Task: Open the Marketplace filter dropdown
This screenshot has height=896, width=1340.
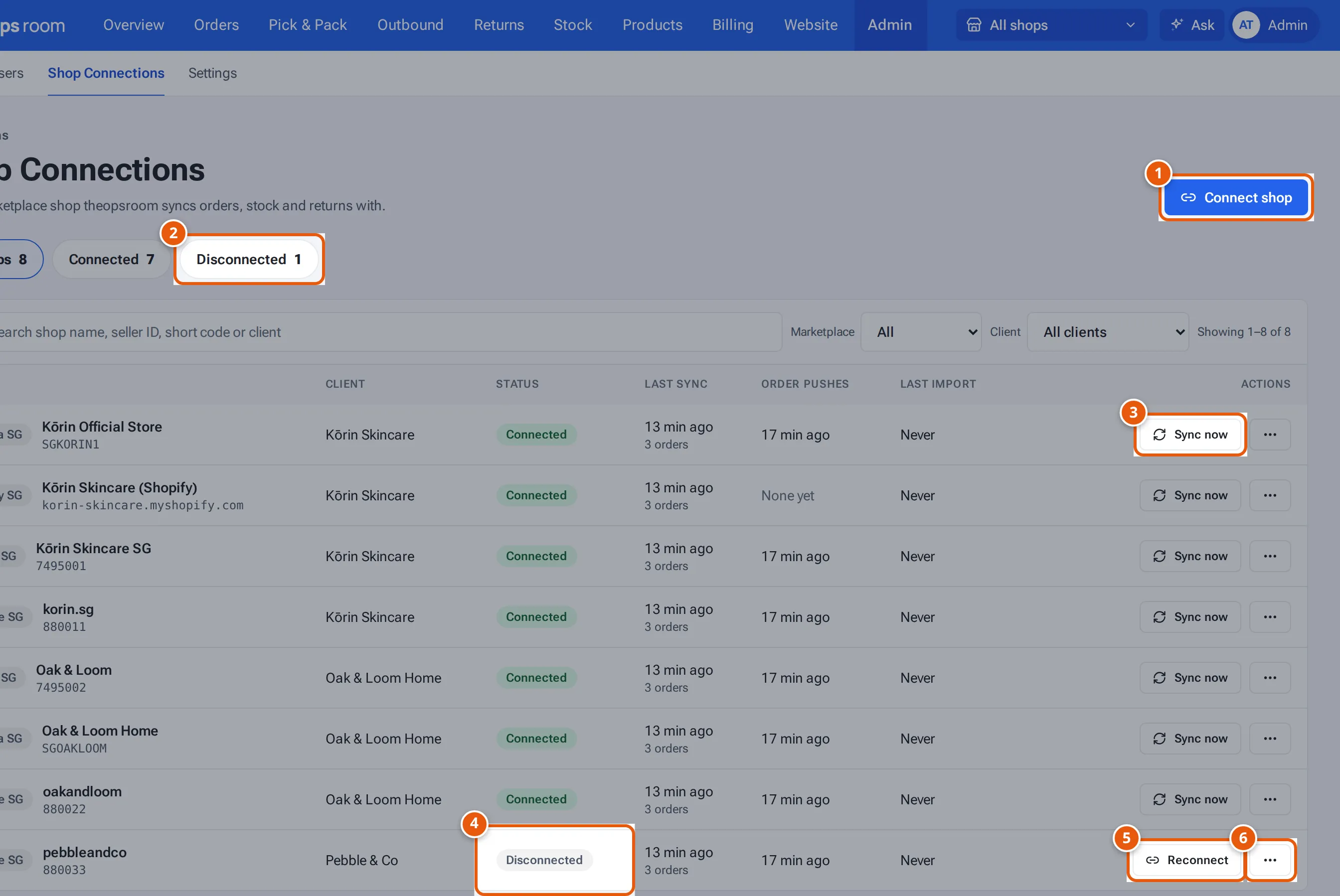Action: [921, 332]
